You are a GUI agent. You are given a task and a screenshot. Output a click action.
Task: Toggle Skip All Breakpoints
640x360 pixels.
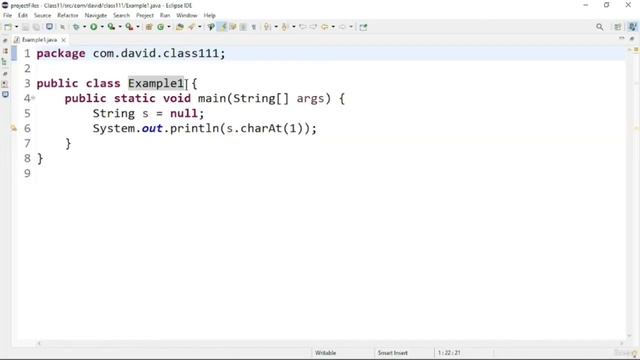[x=62, y=27]
